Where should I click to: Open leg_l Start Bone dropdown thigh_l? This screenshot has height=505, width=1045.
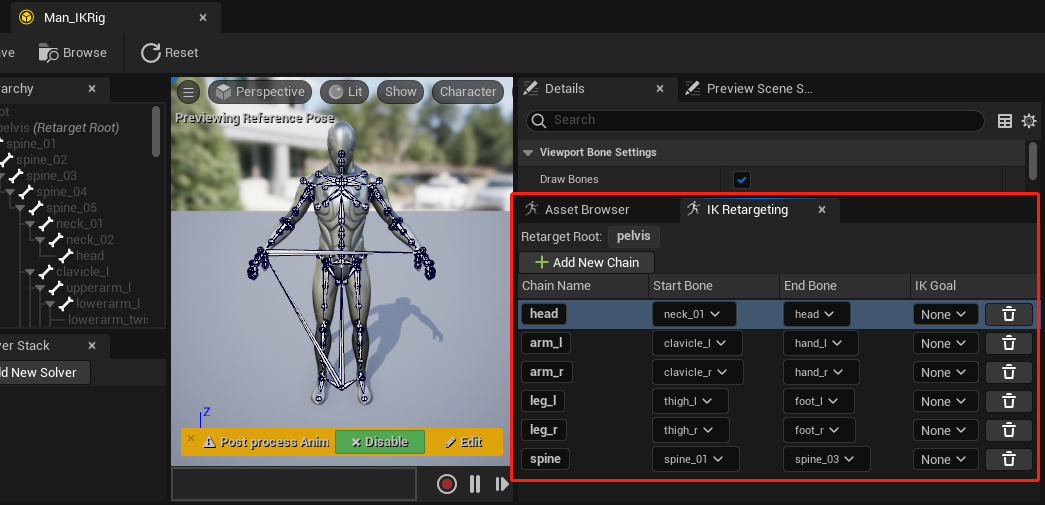pos(690,401)
